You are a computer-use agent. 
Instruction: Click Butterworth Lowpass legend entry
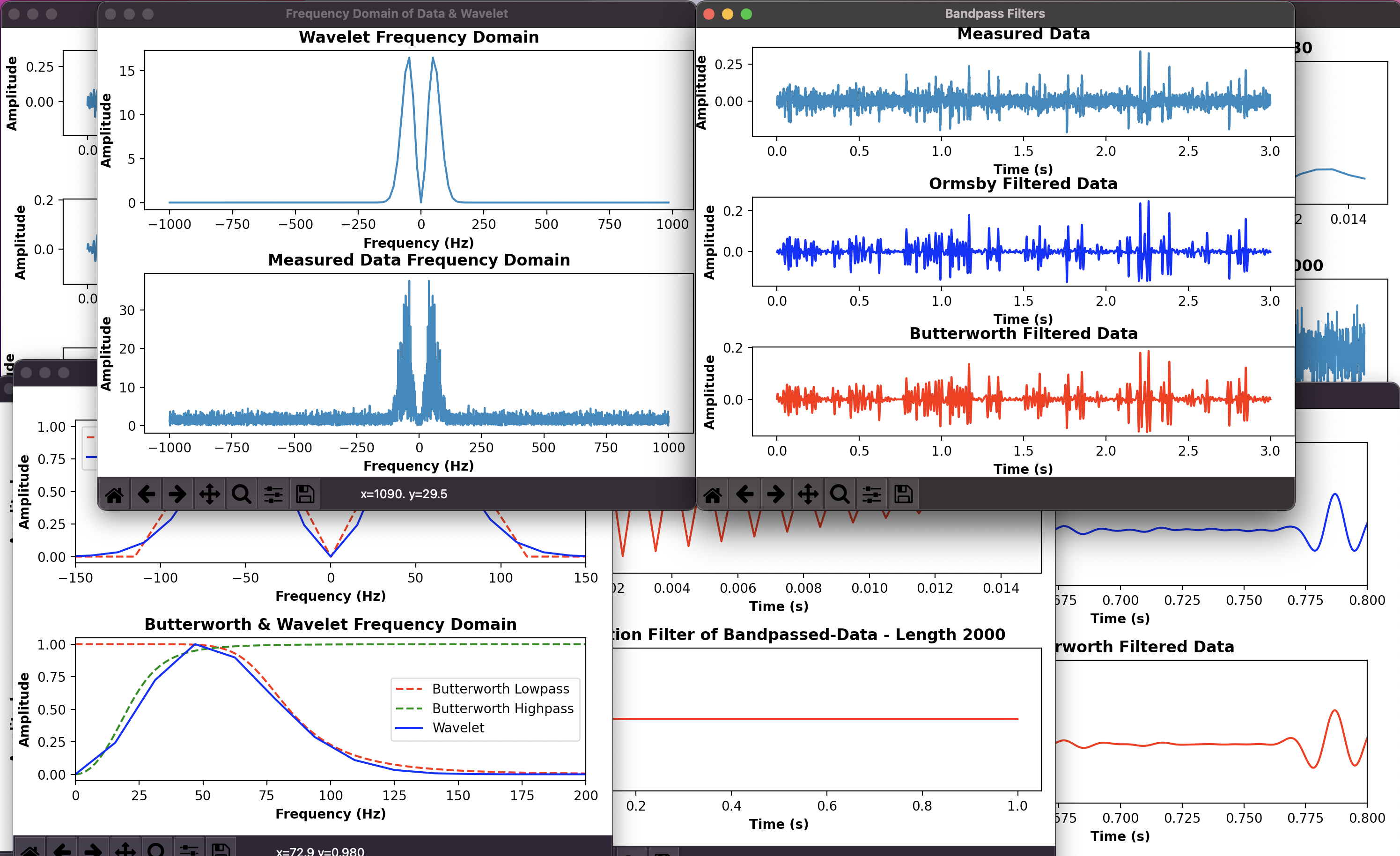(x=500, y=689)
